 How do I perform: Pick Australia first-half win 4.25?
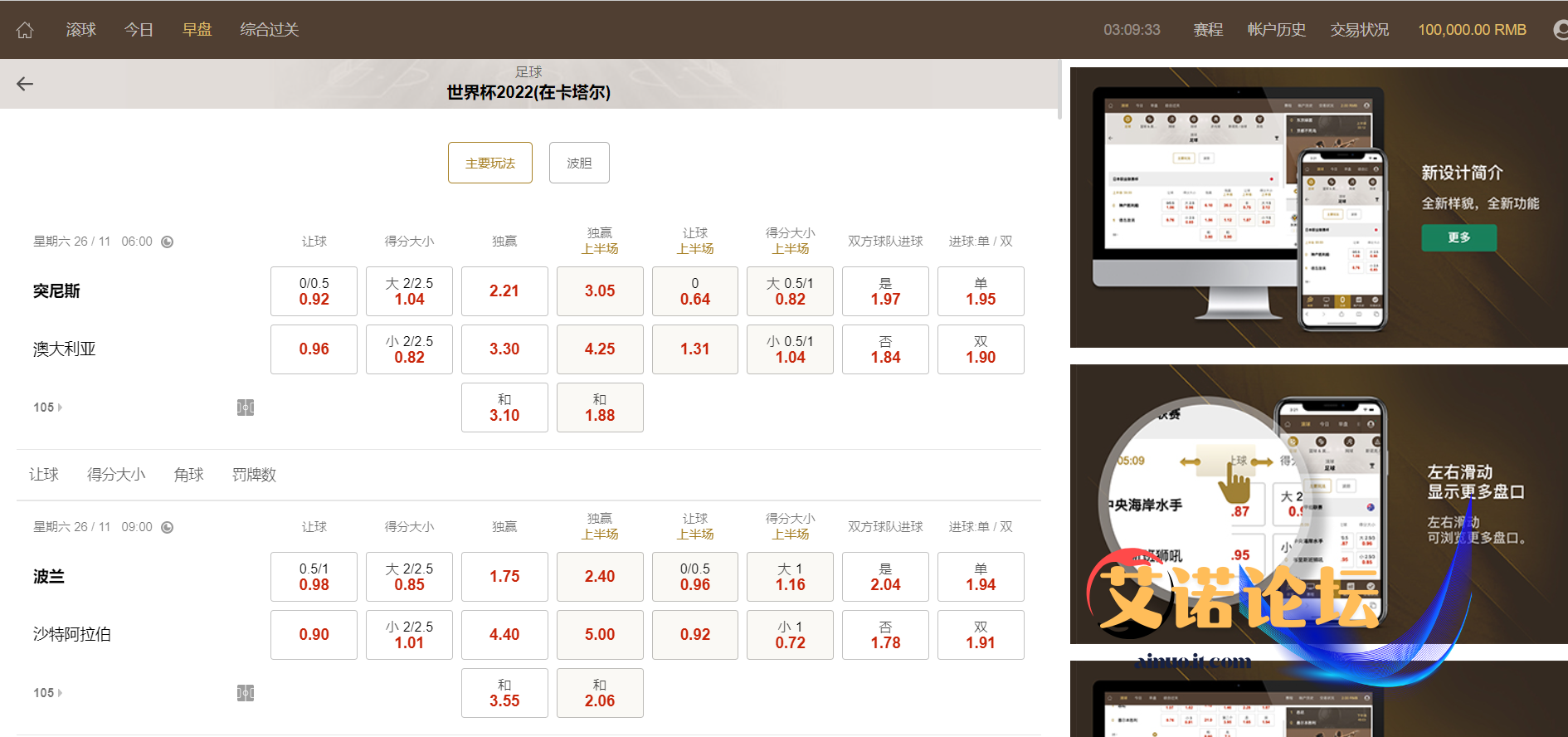click(600, 349)
